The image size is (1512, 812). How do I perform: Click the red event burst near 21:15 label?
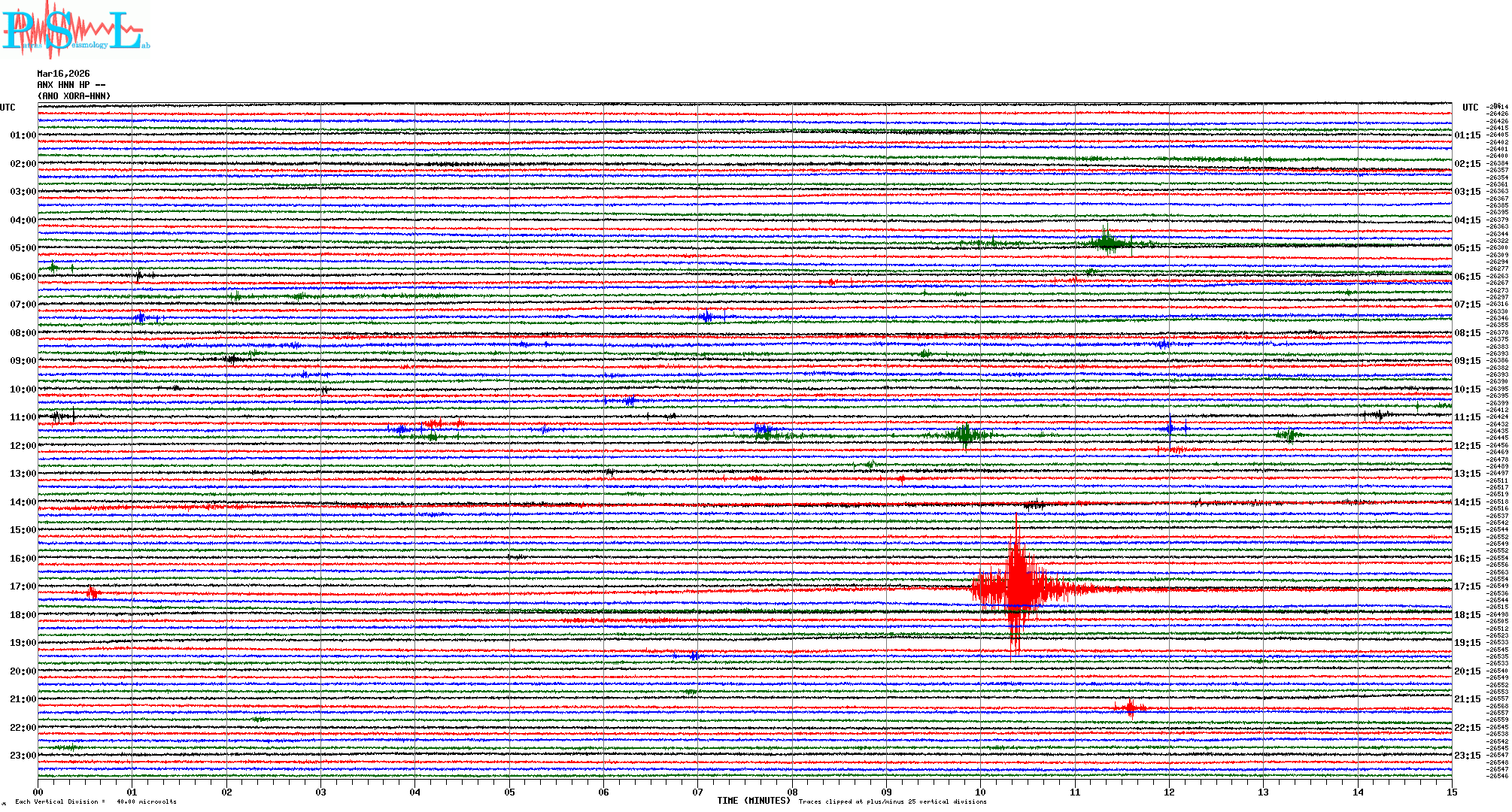pos(1130,707)
